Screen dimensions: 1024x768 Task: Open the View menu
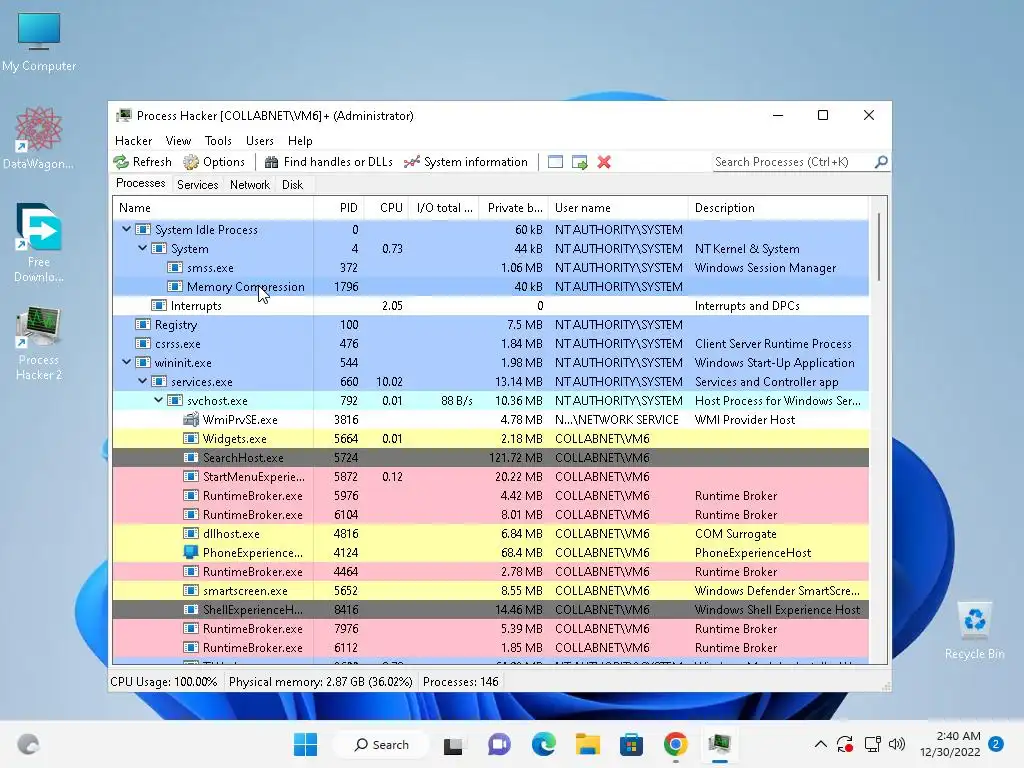pyautogui.click(x=178, y=140)
